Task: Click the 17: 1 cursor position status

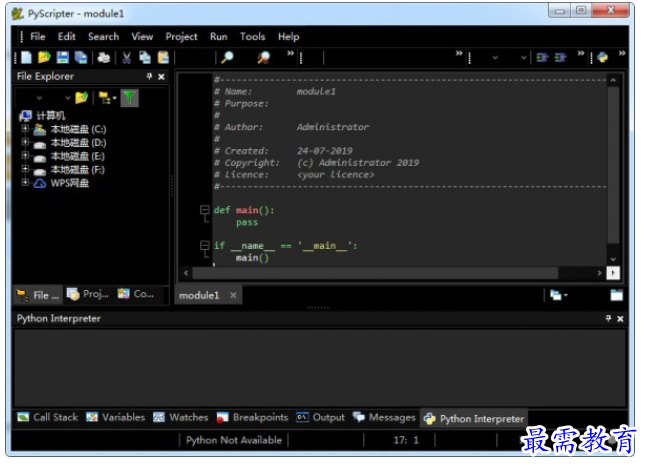Action: (x=406, y=440)
